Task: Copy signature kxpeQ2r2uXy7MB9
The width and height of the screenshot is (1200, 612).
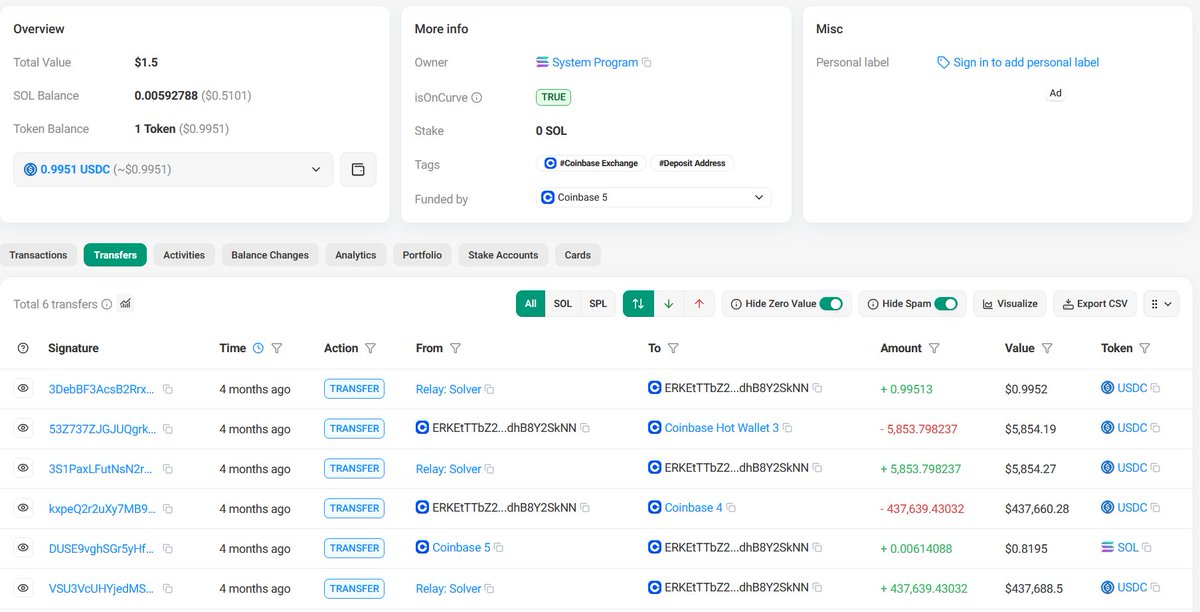Action: (x=168, y=509)
